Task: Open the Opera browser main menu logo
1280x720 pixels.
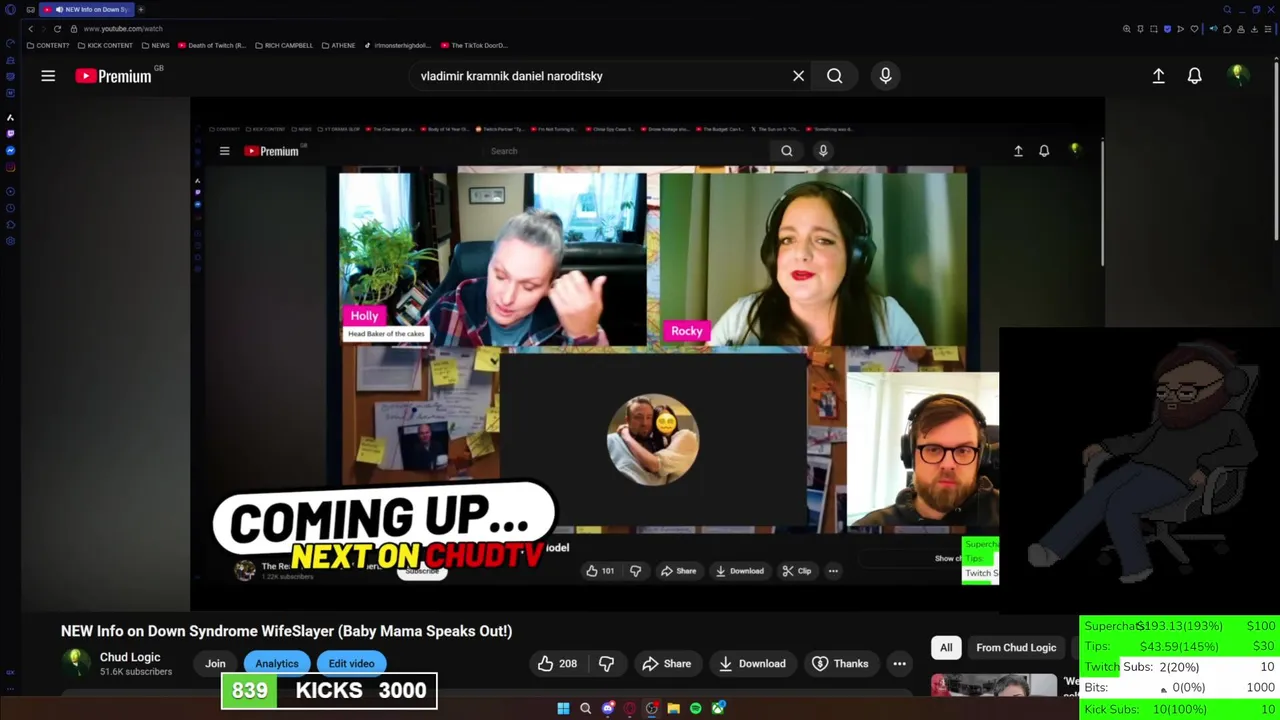Action: click(10, 9)
